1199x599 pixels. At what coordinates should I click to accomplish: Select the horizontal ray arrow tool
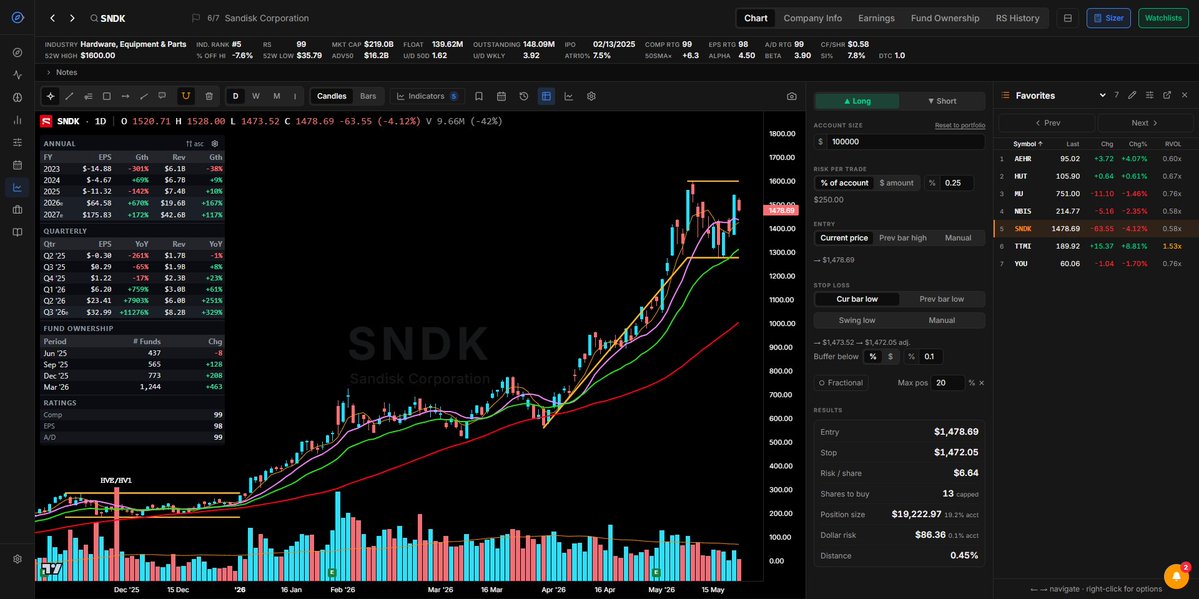tap(125, 96)
